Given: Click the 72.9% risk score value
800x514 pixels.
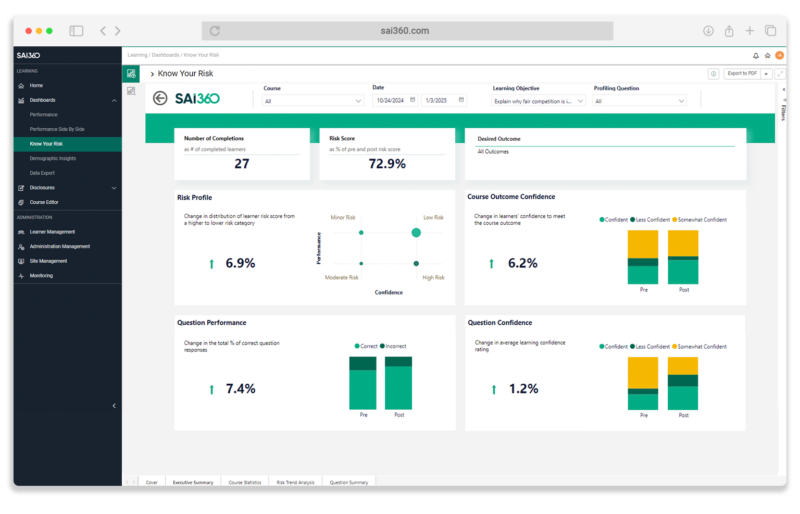Looking at the screenshot, I should (387, 164).
